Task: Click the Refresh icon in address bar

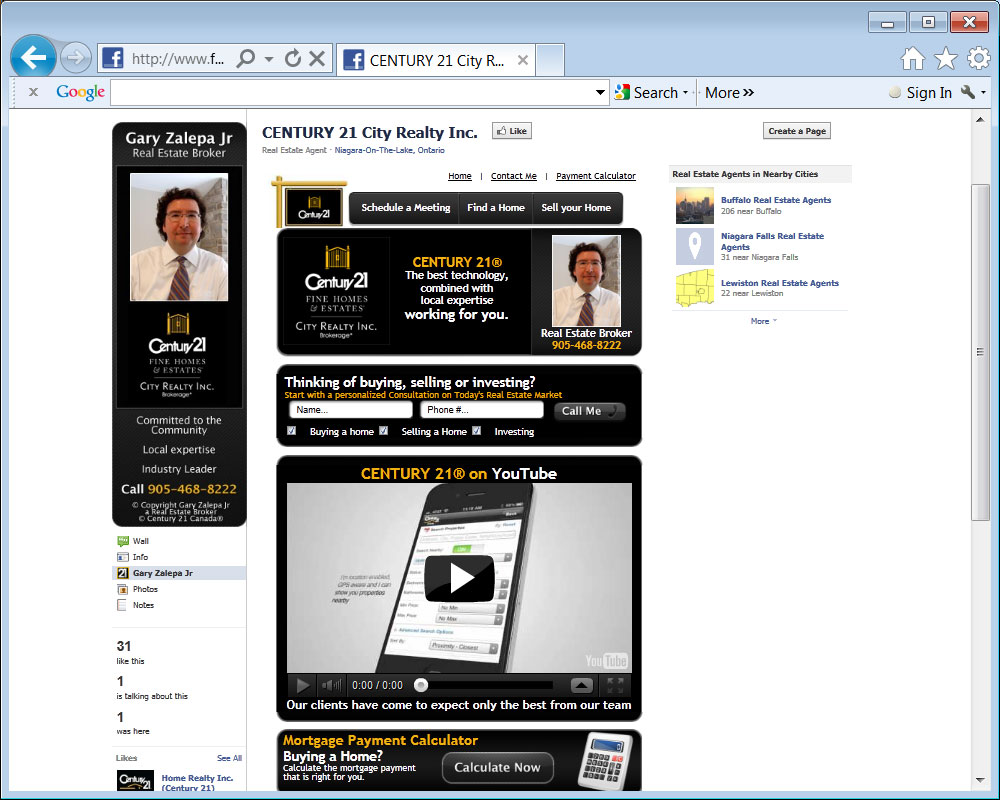Action: (x=293, y=59)
